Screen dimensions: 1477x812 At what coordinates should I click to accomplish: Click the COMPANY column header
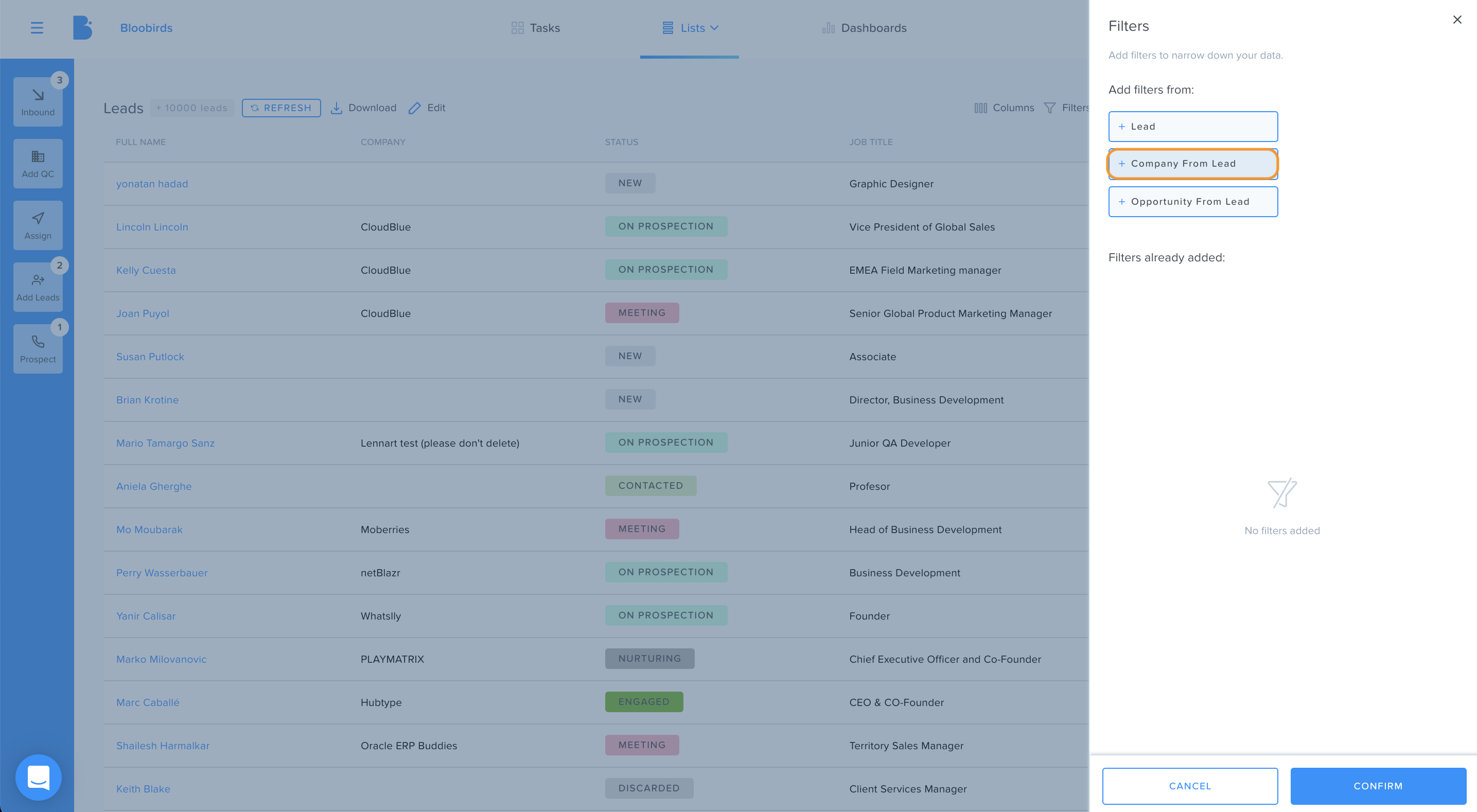pos(382,142)
